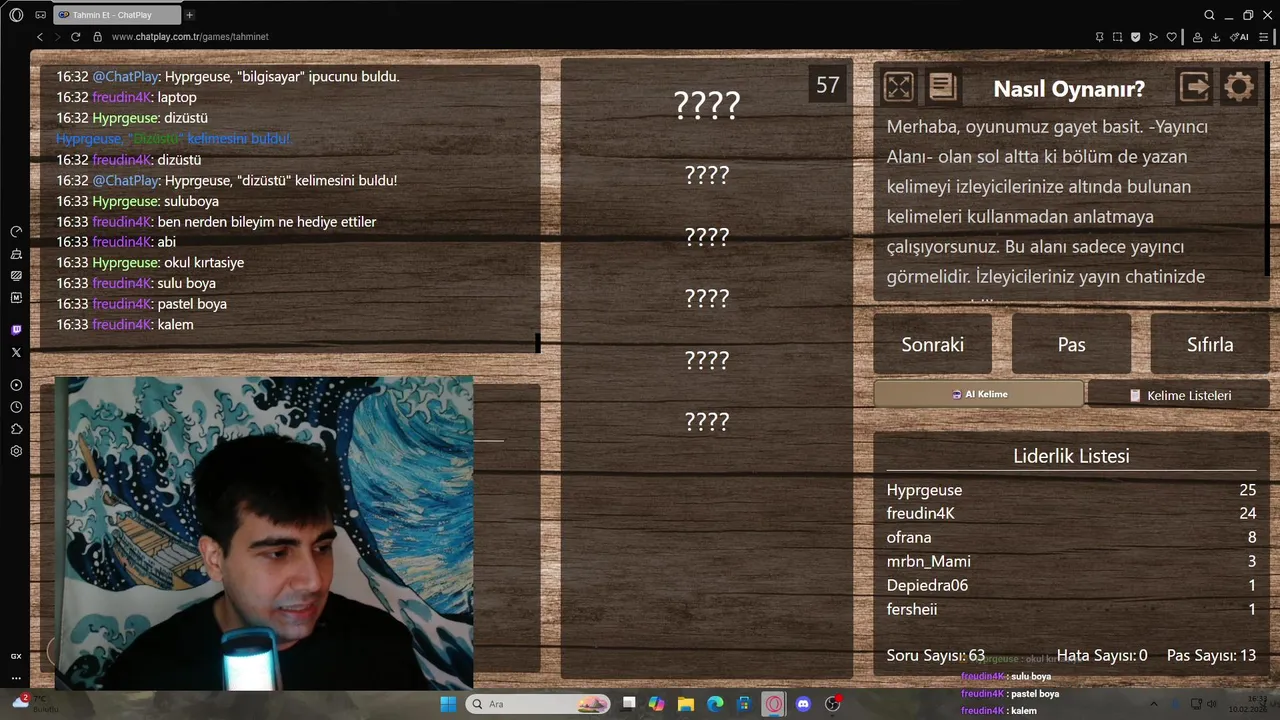Viewport: 1280px width, 720px height.
Task: Go back to previous page
Action: (40, 37)
